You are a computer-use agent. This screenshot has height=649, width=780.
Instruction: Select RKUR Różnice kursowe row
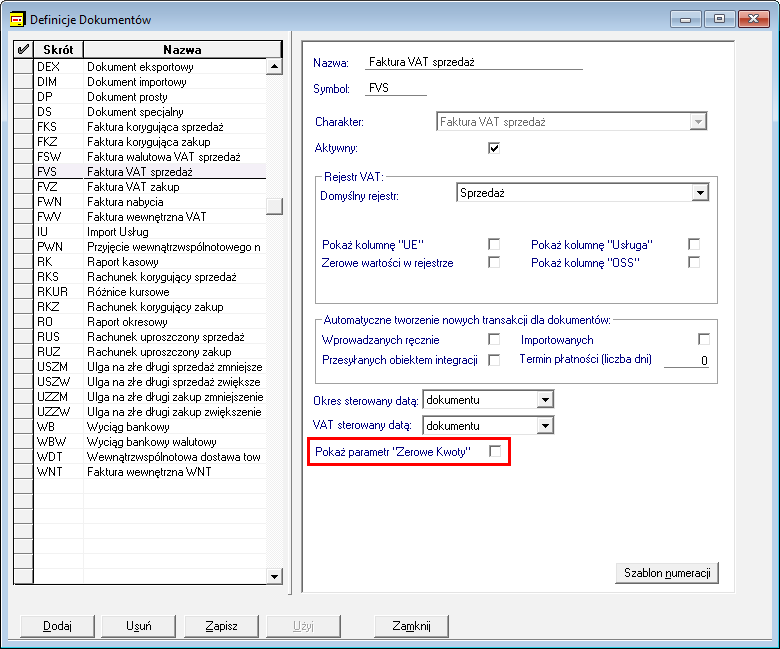point(150,291)
